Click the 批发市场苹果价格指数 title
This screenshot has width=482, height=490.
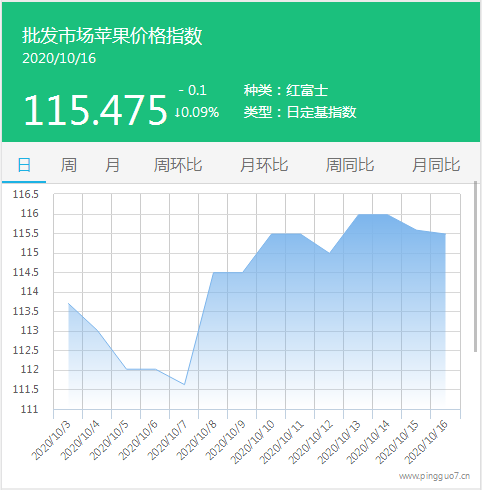(112, 36)
